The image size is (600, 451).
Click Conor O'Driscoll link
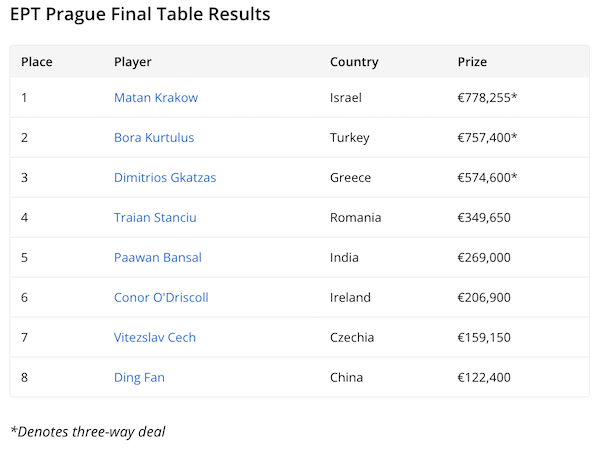coord(161,298)
